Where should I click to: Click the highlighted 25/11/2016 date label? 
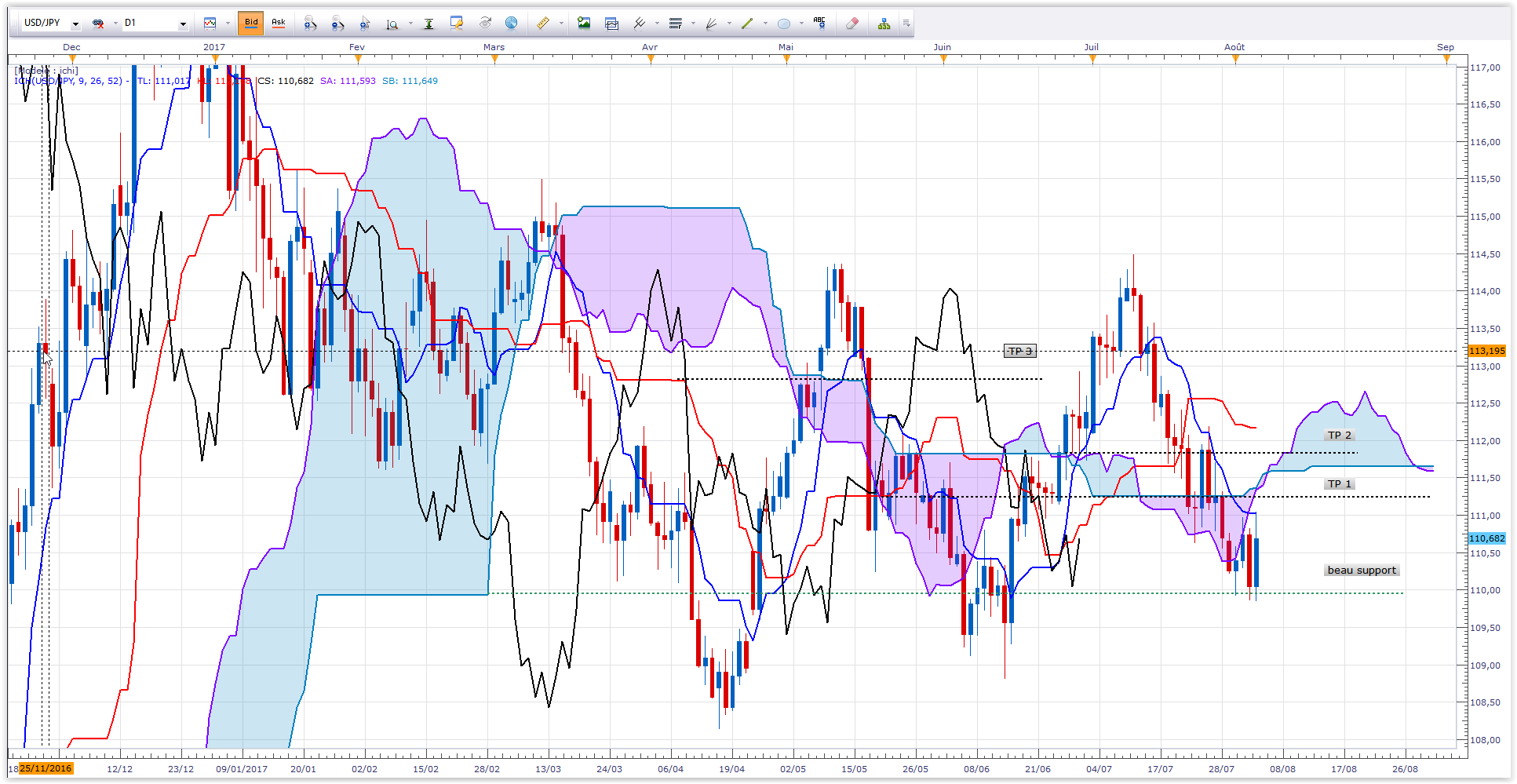point(46,768)
